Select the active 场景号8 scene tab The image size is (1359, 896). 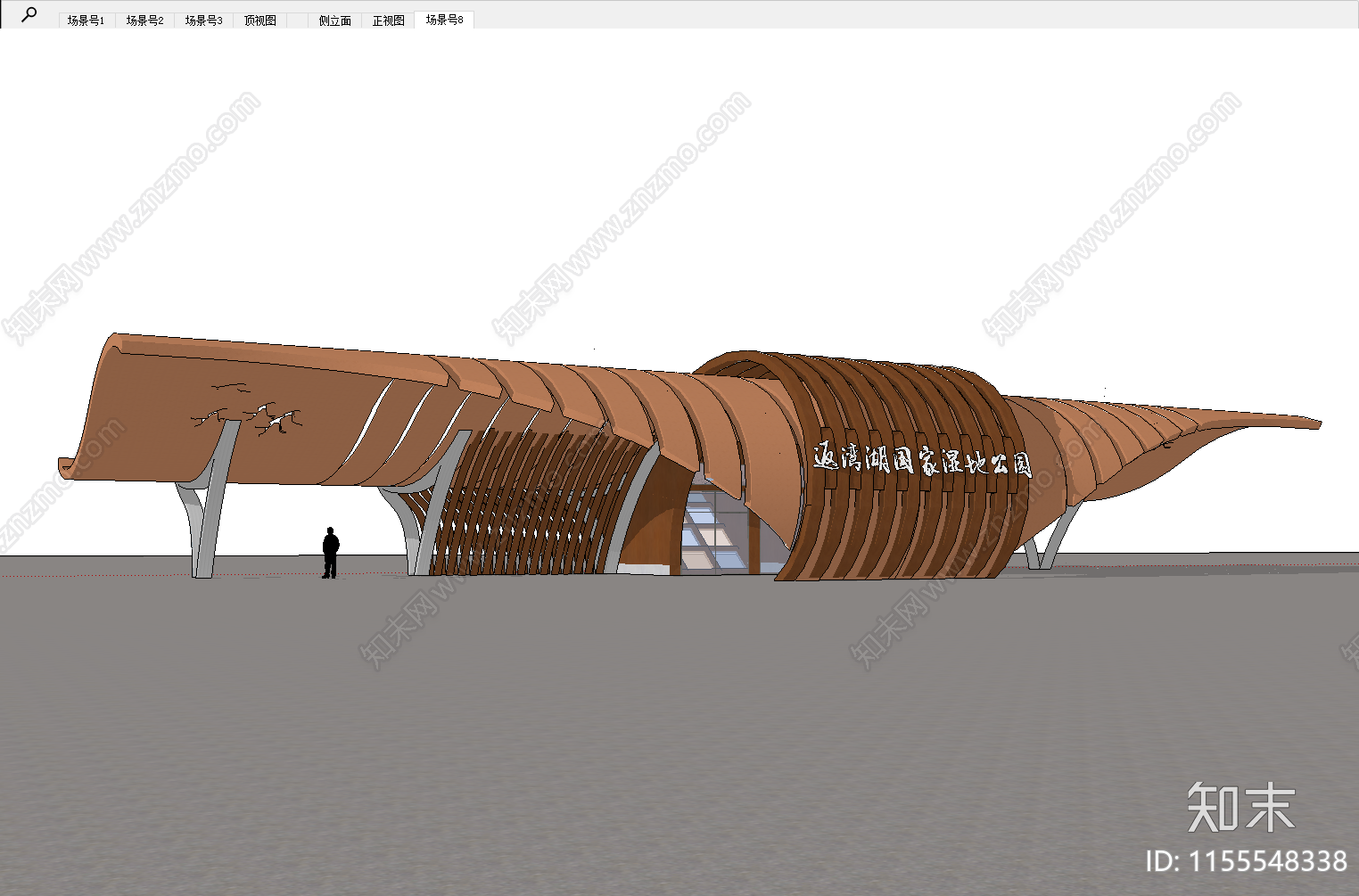tap(444, 20)
